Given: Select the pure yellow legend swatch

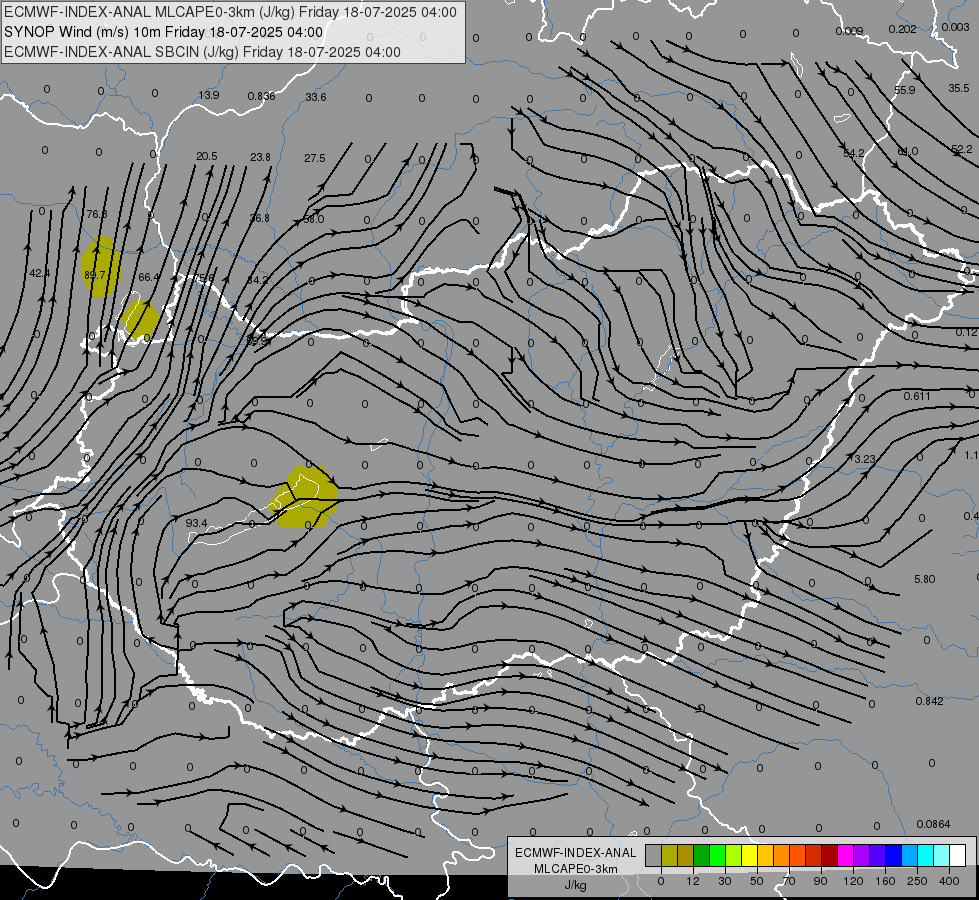Looking at the screenshot, I should [x=749, y=856].
